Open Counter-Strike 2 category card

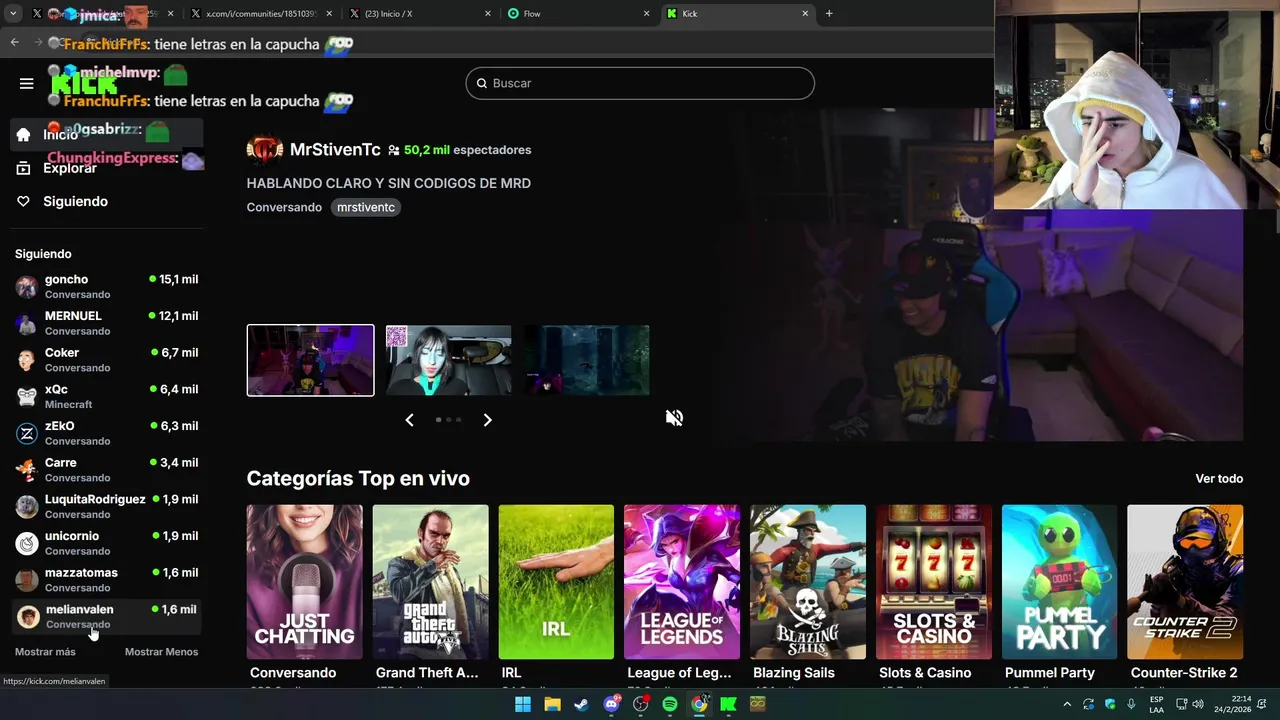tap(1185, 582)
